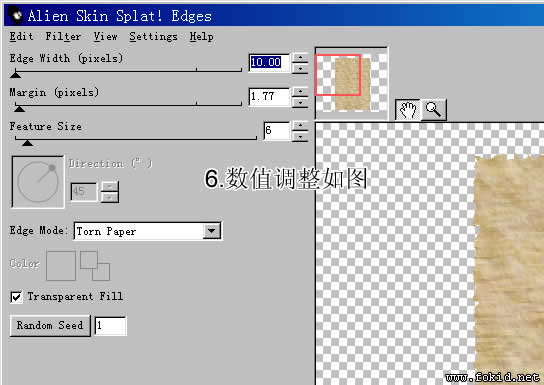Click the Random Seed button
This screenshot has width=544, height=385.
[x=50, y=325]
